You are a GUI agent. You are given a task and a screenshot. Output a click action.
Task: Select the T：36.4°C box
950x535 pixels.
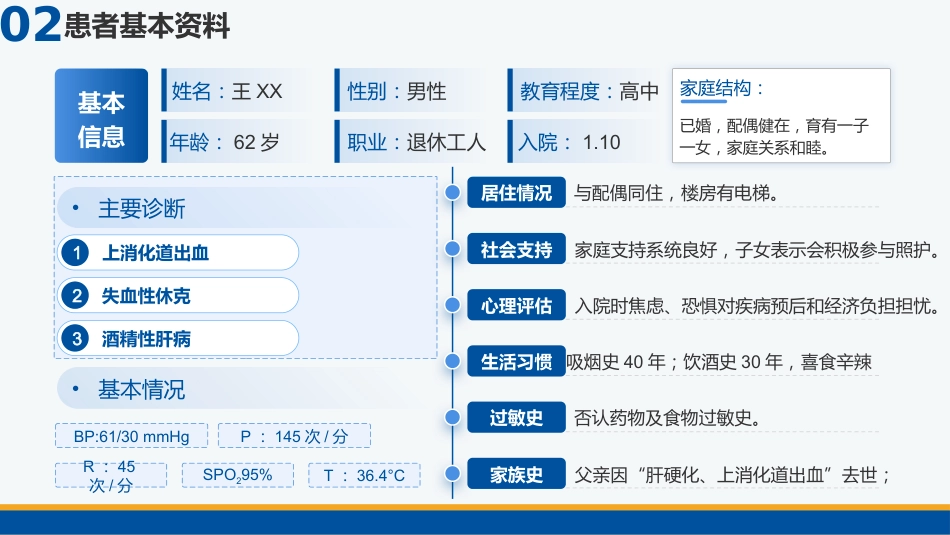click(x=364, y=475)
